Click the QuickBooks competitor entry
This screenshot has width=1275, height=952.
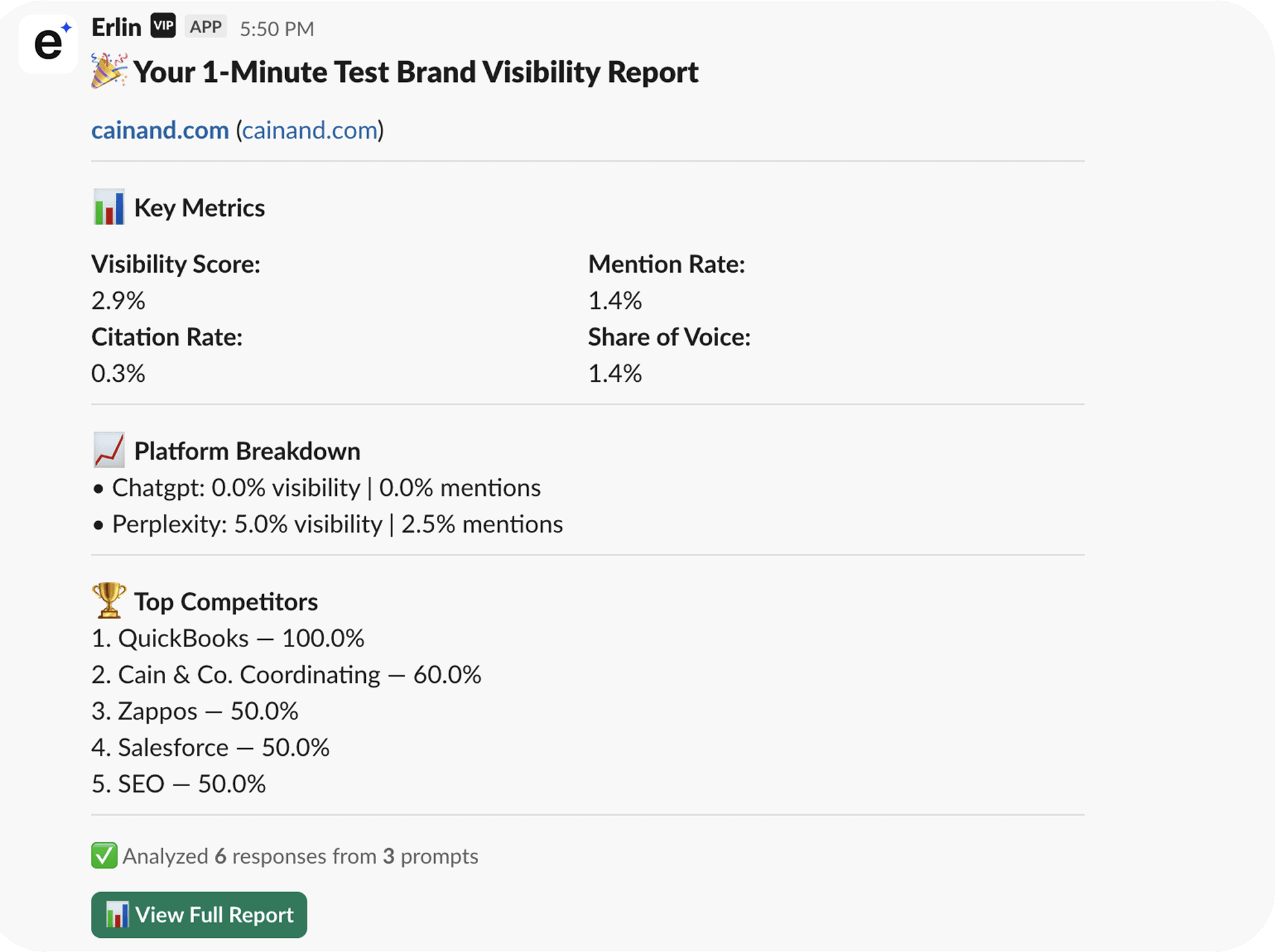228,639
